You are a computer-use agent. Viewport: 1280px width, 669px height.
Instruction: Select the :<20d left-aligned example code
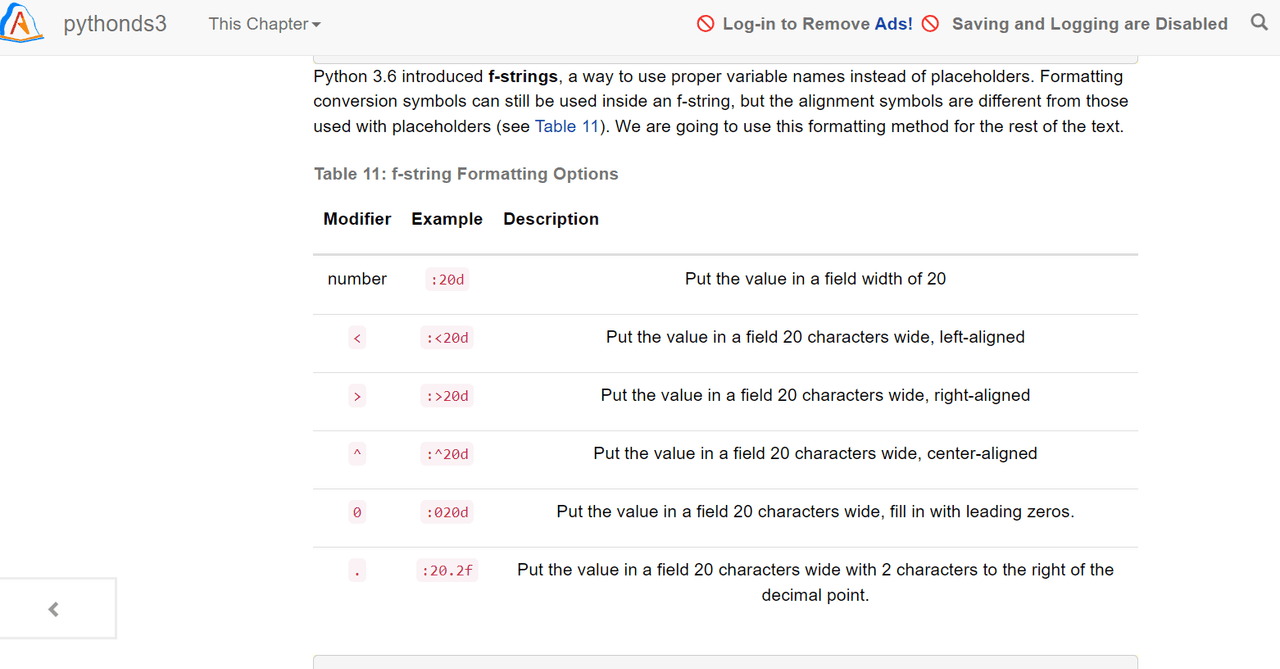point(446,338)
